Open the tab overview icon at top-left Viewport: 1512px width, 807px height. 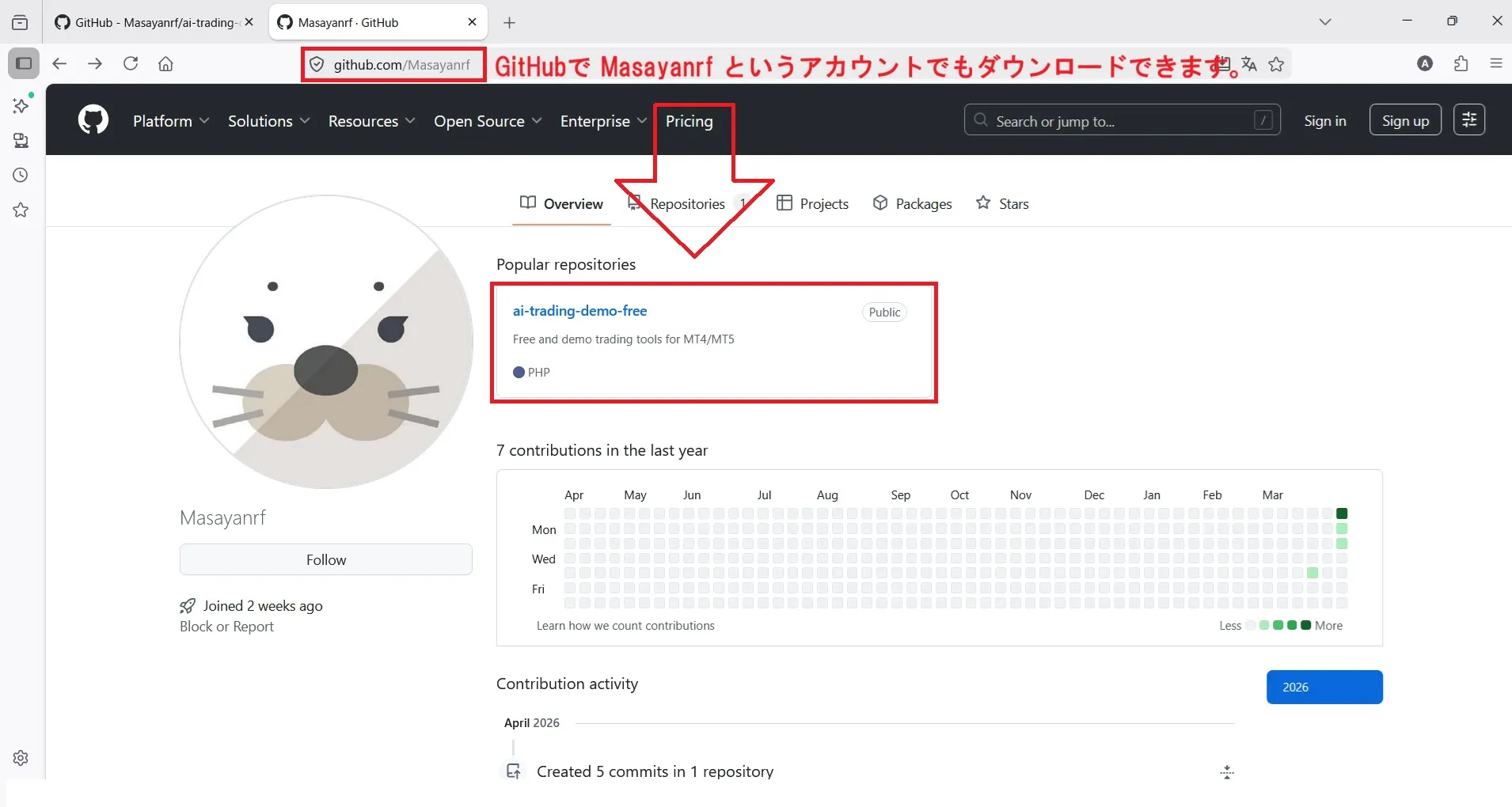(21, 22)
